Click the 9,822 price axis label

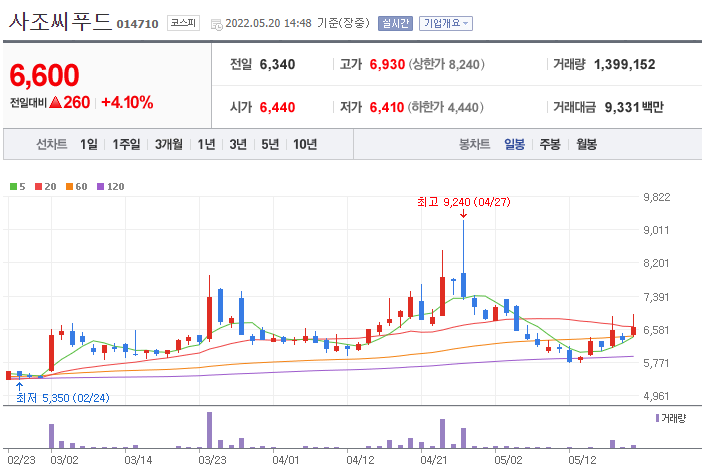[x=656, y=197]
